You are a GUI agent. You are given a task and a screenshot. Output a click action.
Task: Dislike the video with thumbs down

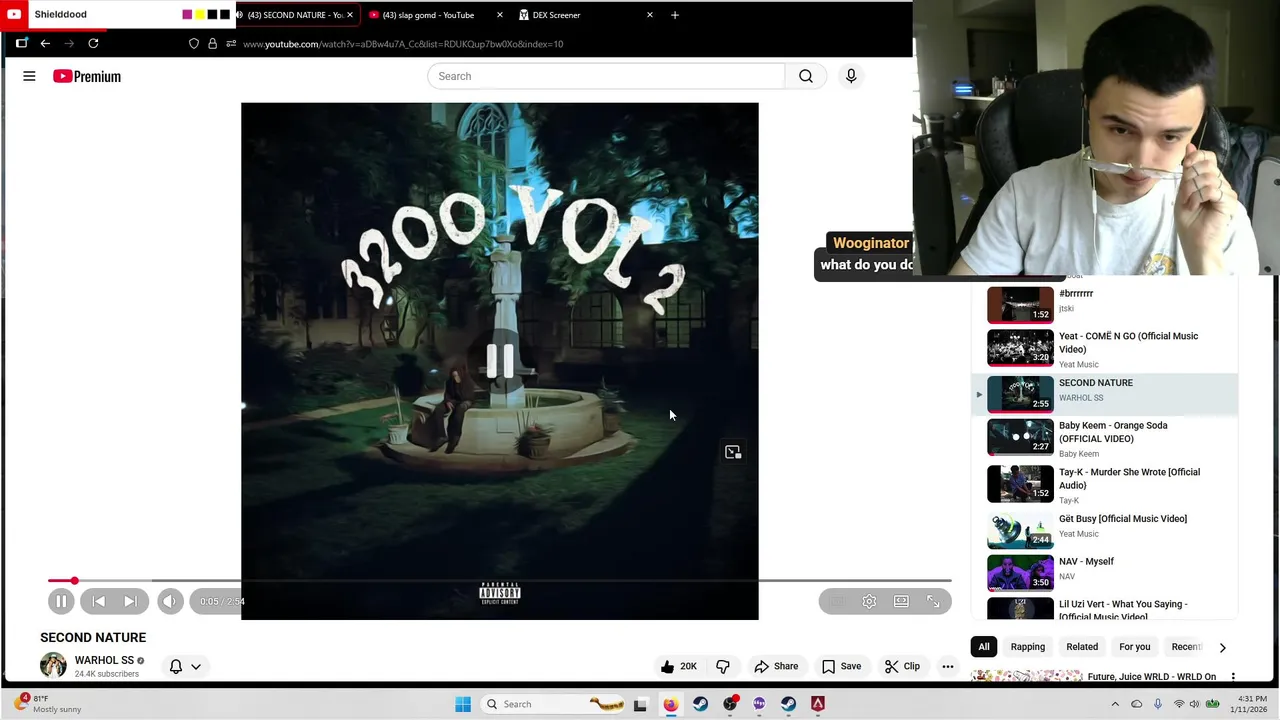point(722,666)
